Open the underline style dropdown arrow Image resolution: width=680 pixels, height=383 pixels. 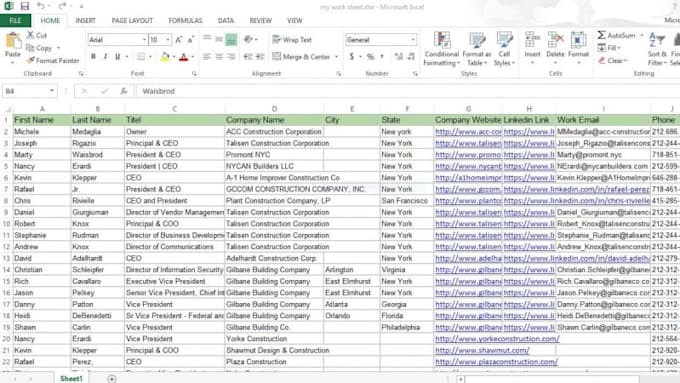127,57
